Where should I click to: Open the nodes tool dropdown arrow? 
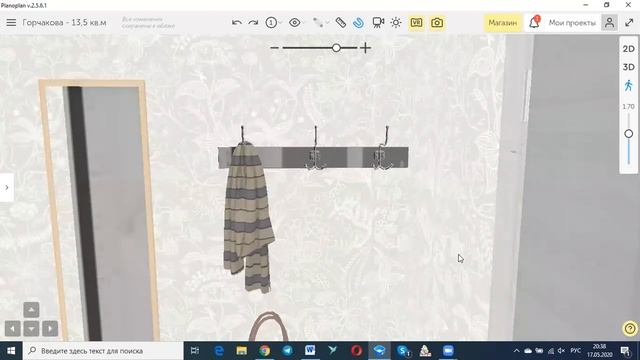pyautogui.click(x=328, y=23)
